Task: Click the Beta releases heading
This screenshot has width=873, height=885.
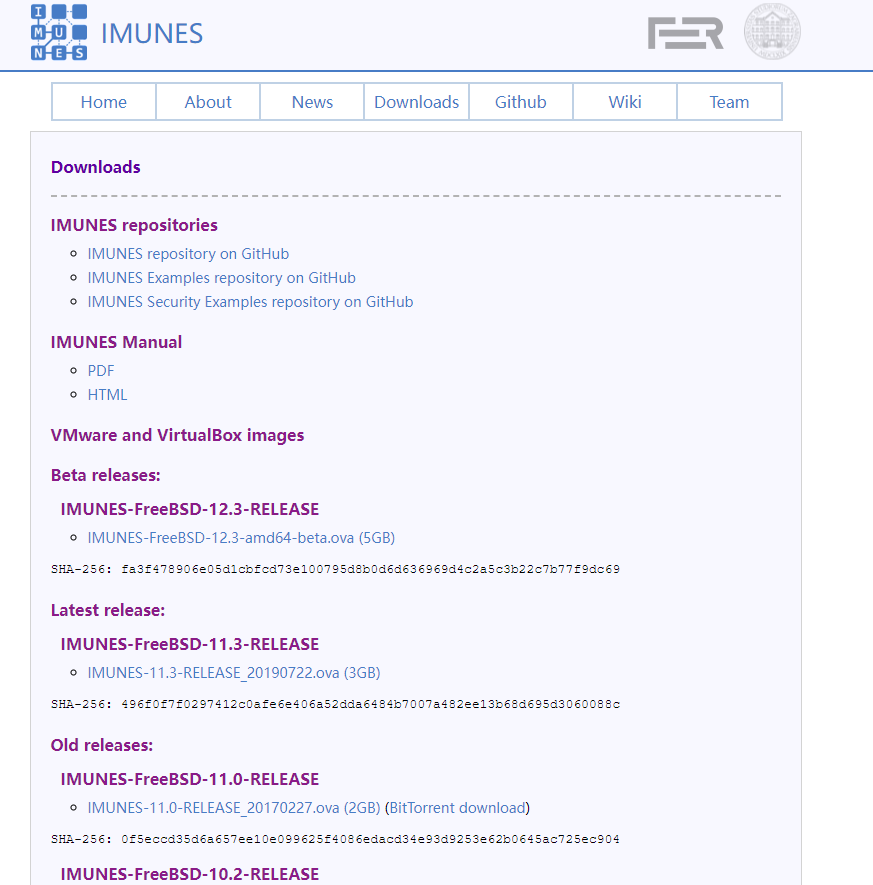Action: pyautogui.click(x=106, y=475)
